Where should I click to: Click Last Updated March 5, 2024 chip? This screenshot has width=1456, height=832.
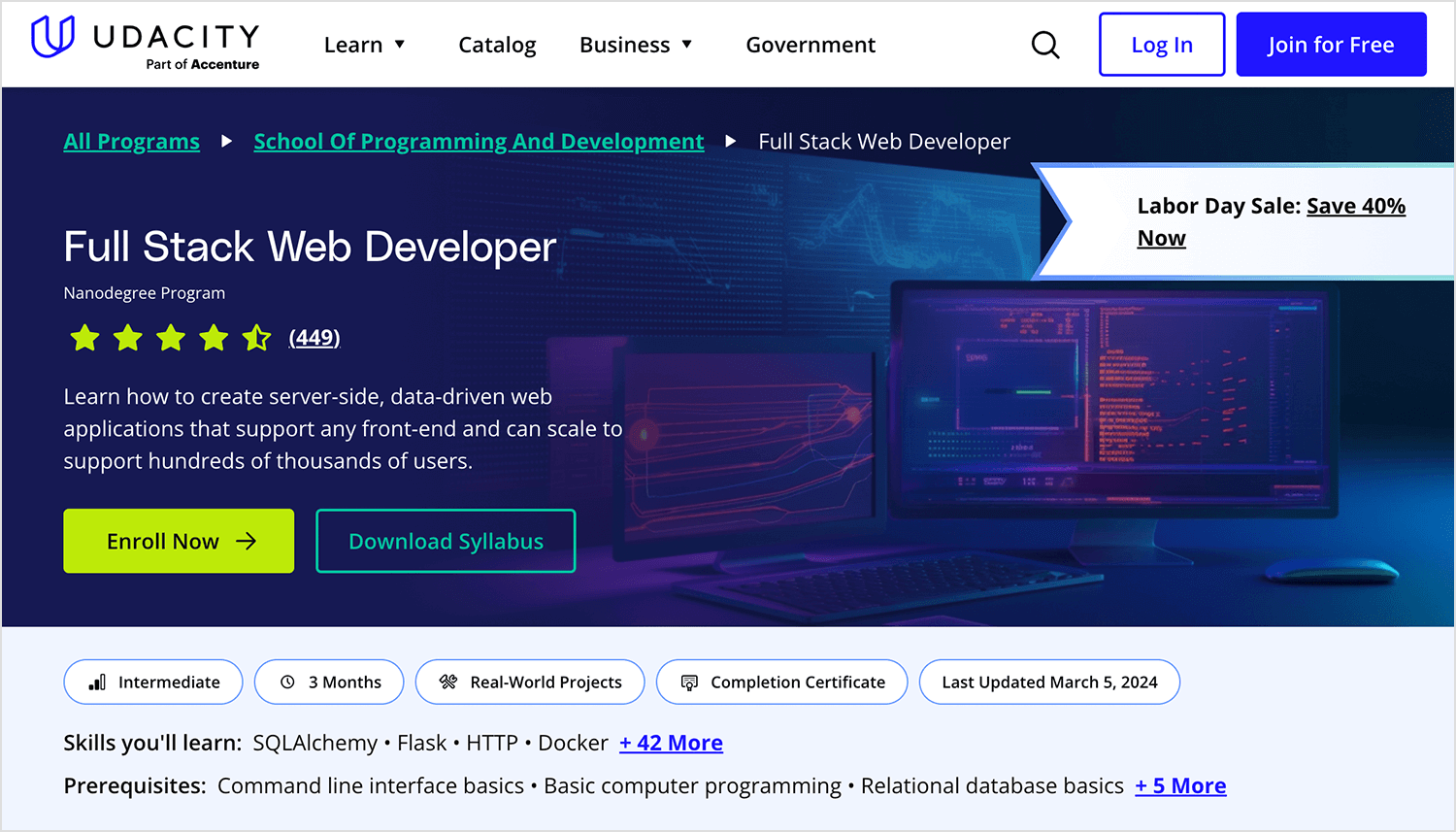click(1049, 682)
